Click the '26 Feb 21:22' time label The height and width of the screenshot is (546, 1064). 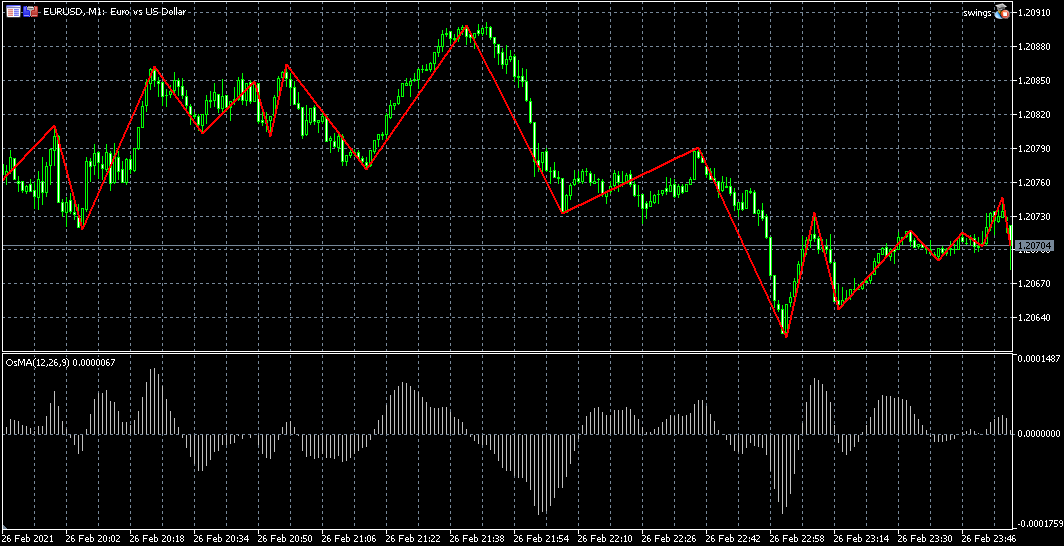tap(413, 539)
